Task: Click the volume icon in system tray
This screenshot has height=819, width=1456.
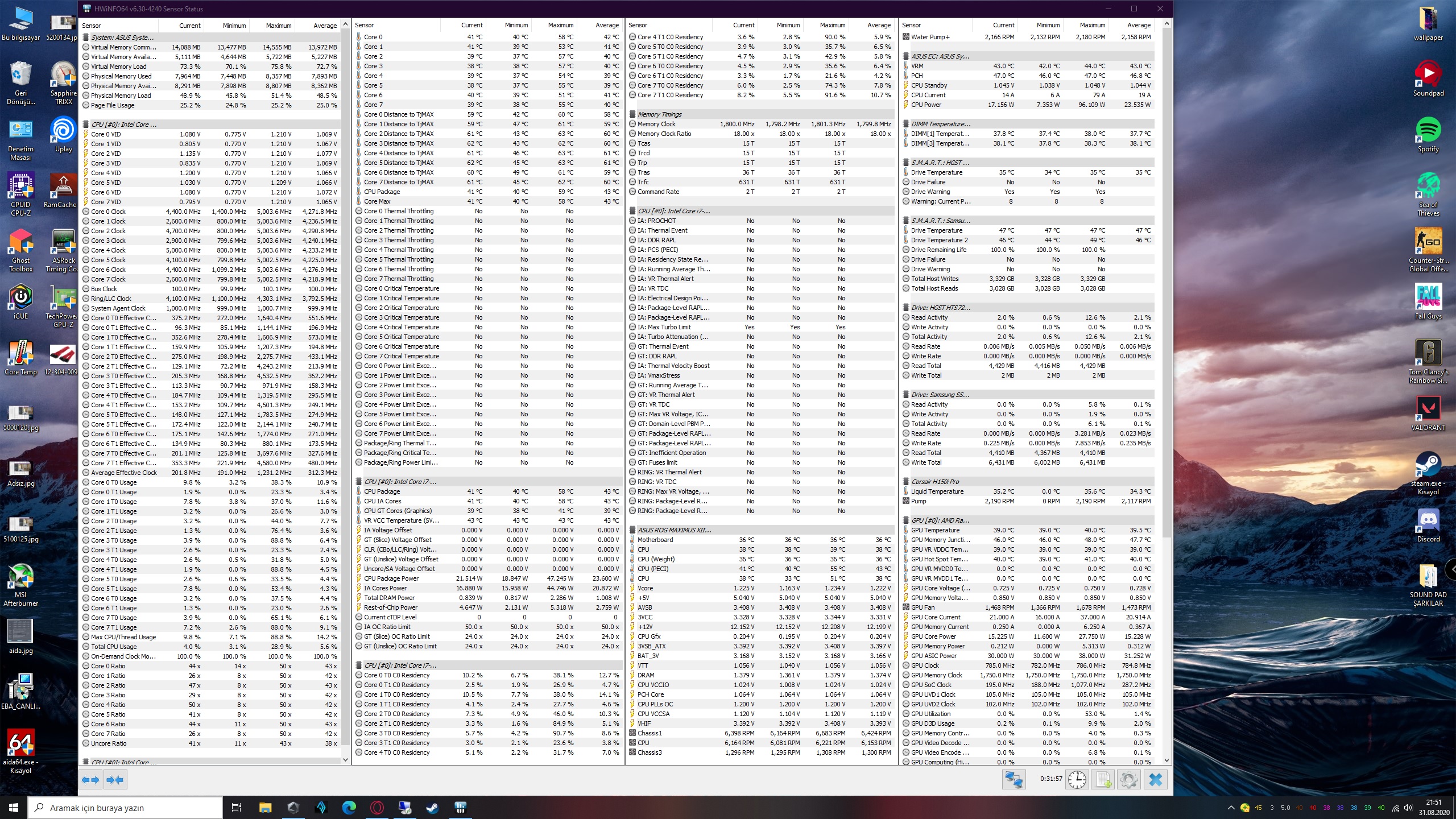Action: point(1408,808)
